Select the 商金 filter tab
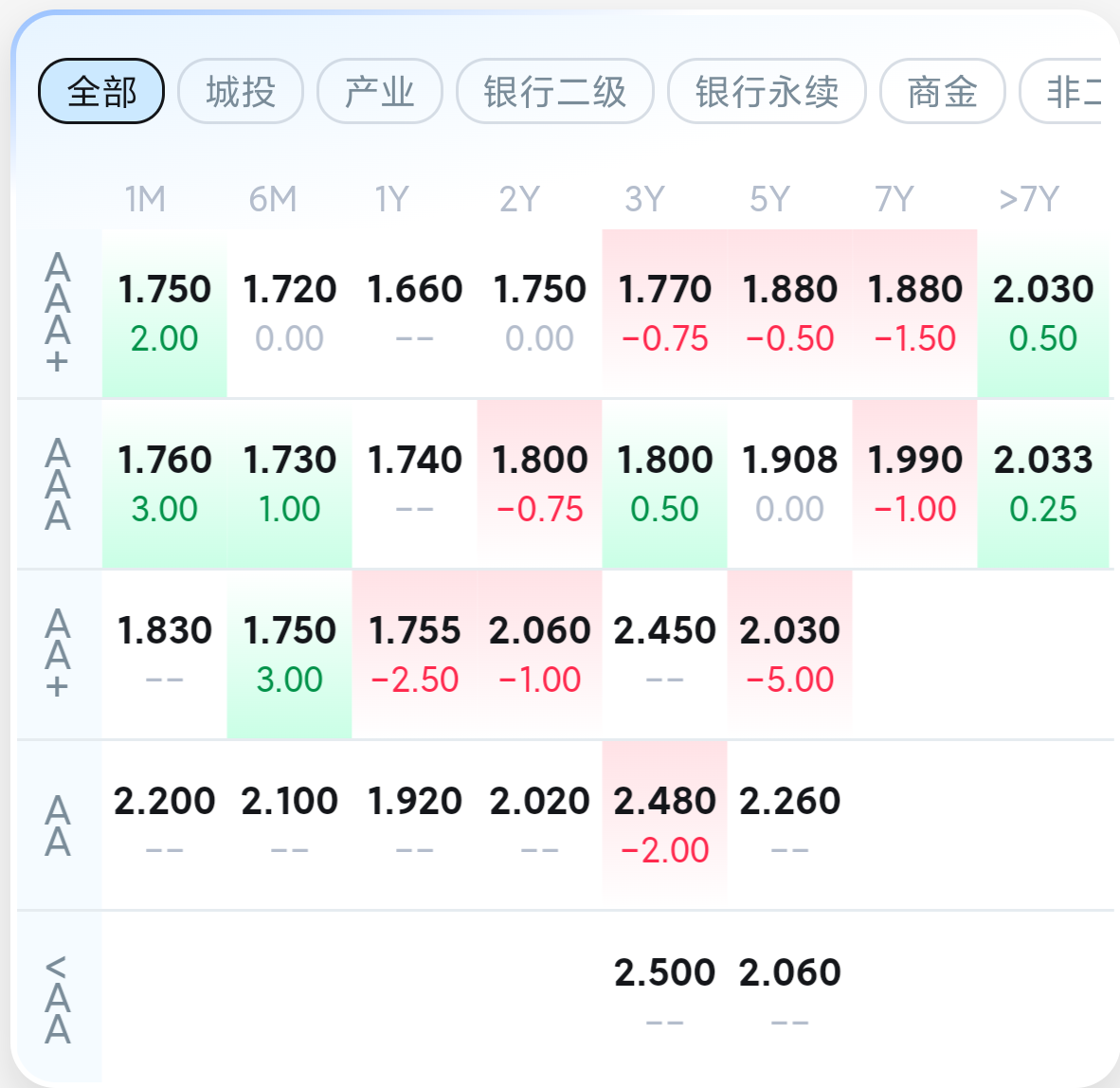The height and width of the screenshot is (1088, 1120). coord(942,92)
